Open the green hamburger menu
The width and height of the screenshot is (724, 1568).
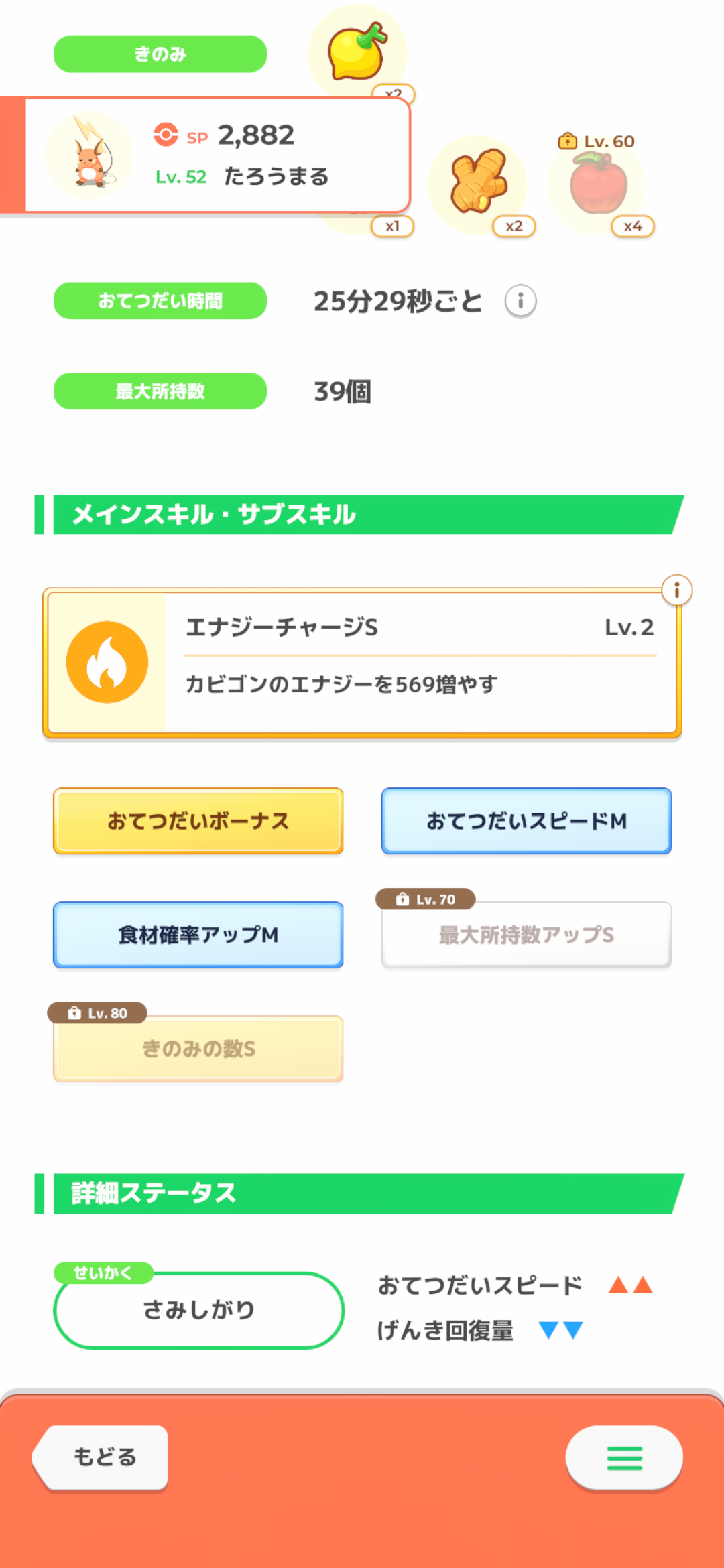click(624, 1458)
